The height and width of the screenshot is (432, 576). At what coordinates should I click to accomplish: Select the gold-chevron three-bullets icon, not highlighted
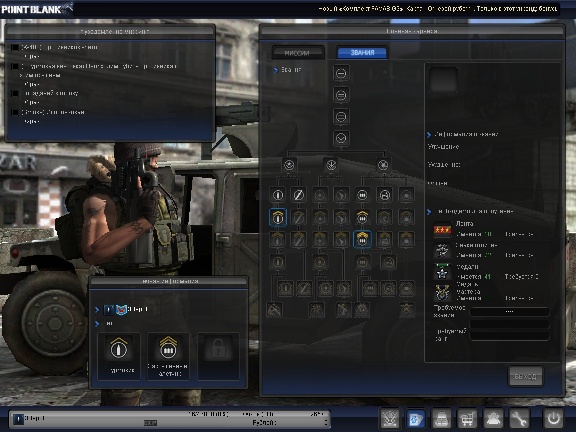point(362,217)
